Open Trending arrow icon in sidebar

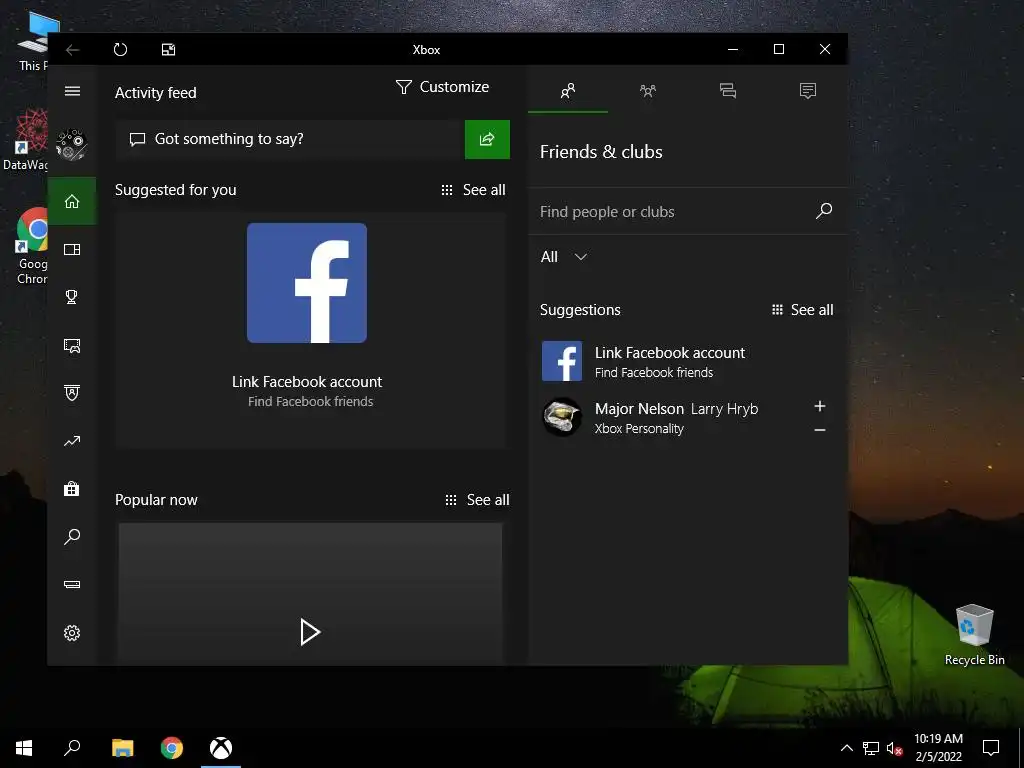point(72,441)
